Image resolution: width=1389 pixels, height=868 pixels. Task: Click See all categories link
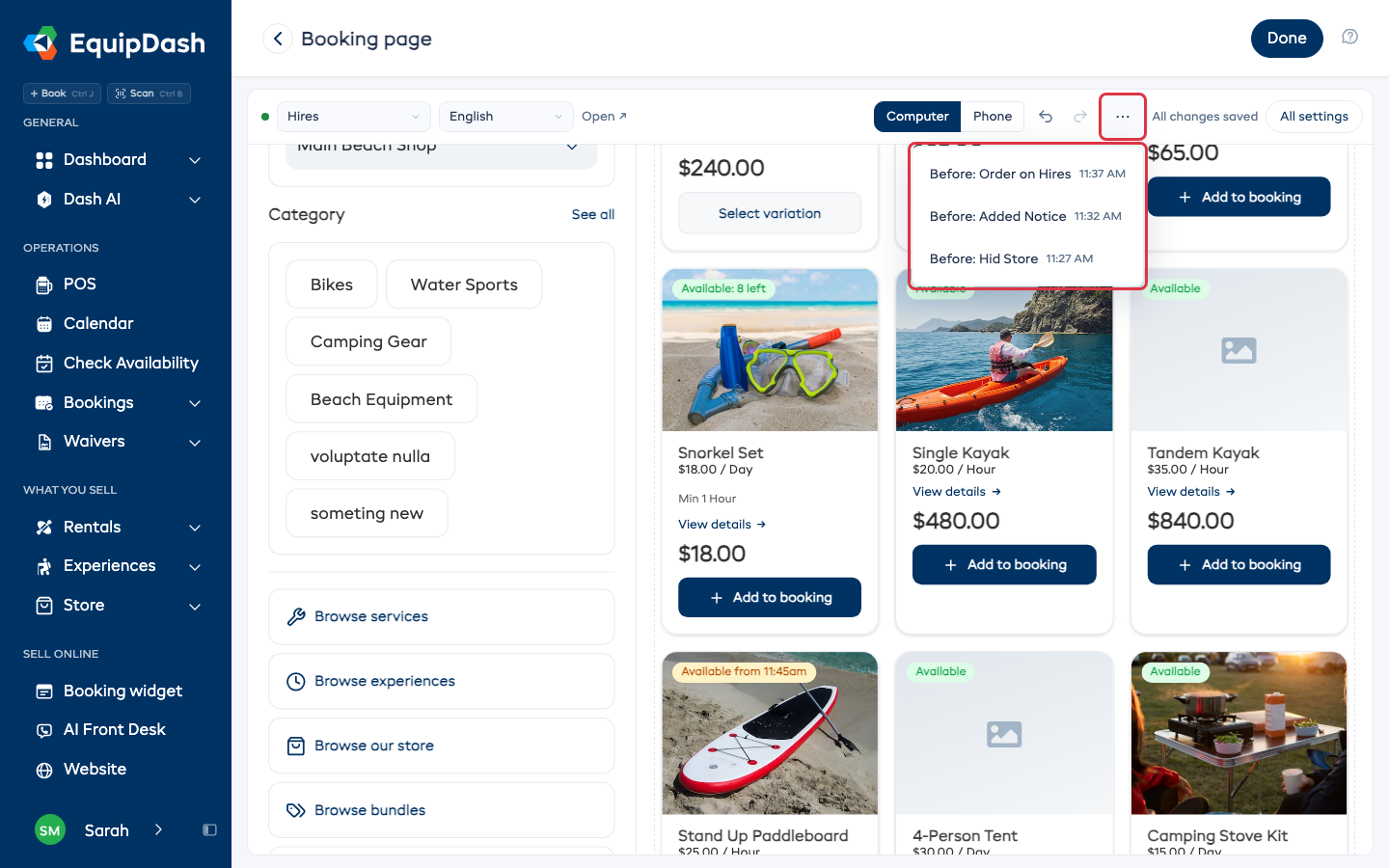593,214
